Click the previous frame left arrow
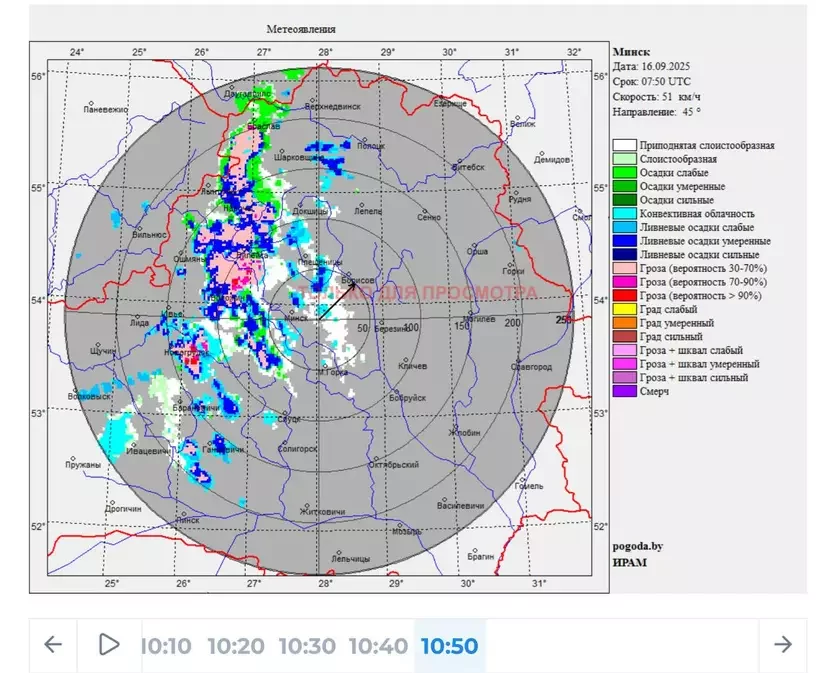 [x=53, y=645]
